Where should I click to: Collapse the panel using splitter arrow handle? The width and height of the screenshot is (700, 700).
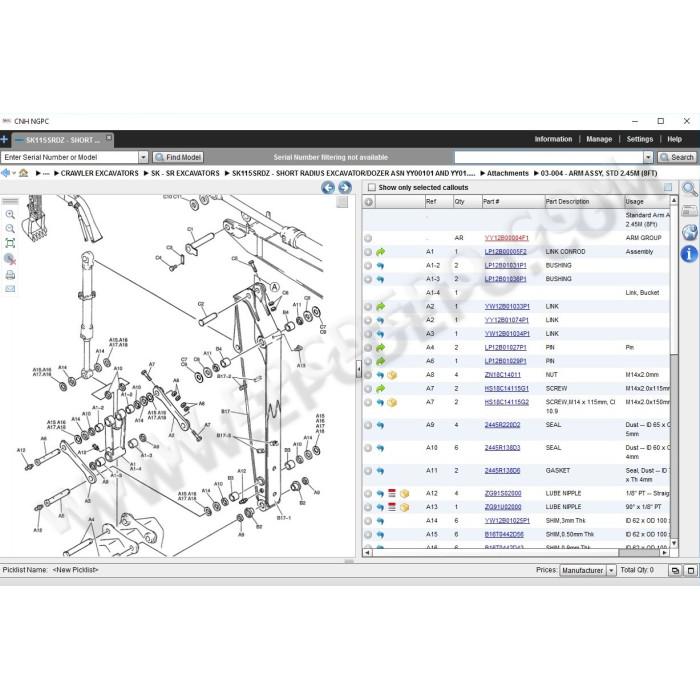coord(358,369)
